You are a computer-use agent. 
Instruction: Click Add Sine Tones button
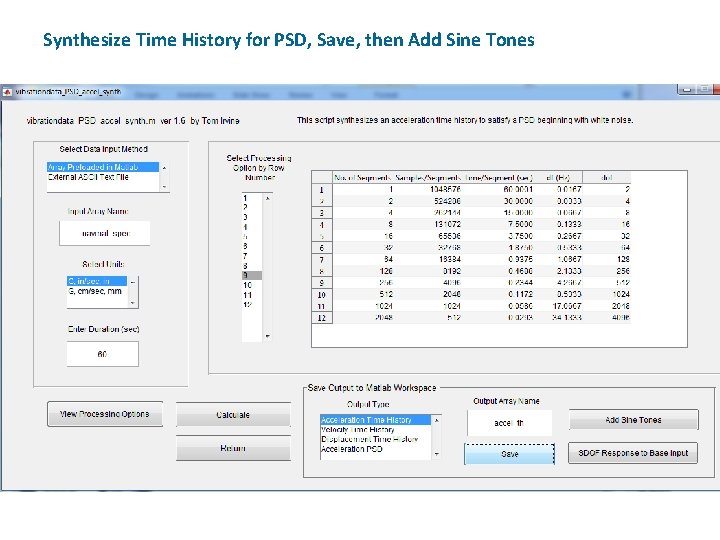(x=634, y=420)
